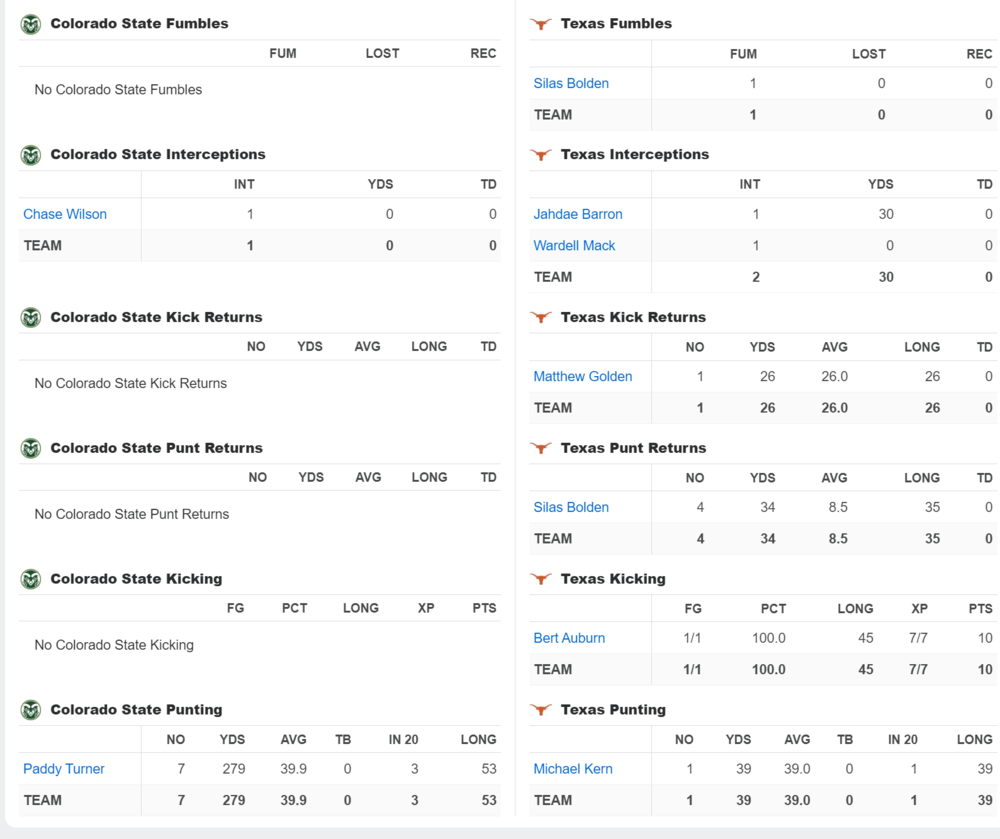Click the Colorado State Punting logo

pos(31,710)
